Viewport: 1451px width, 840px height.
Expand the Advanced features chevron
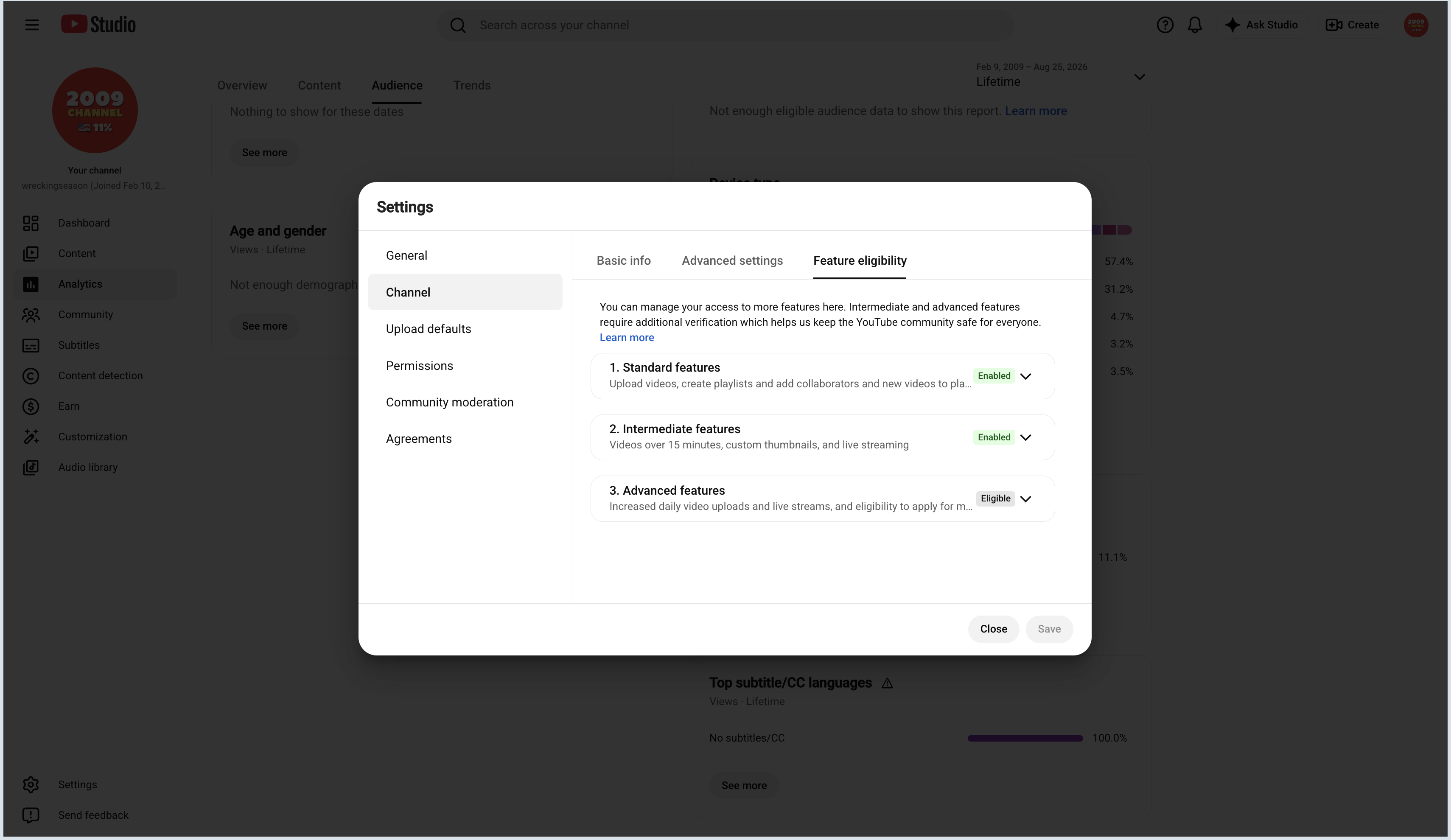click(x=1025, y=498)
